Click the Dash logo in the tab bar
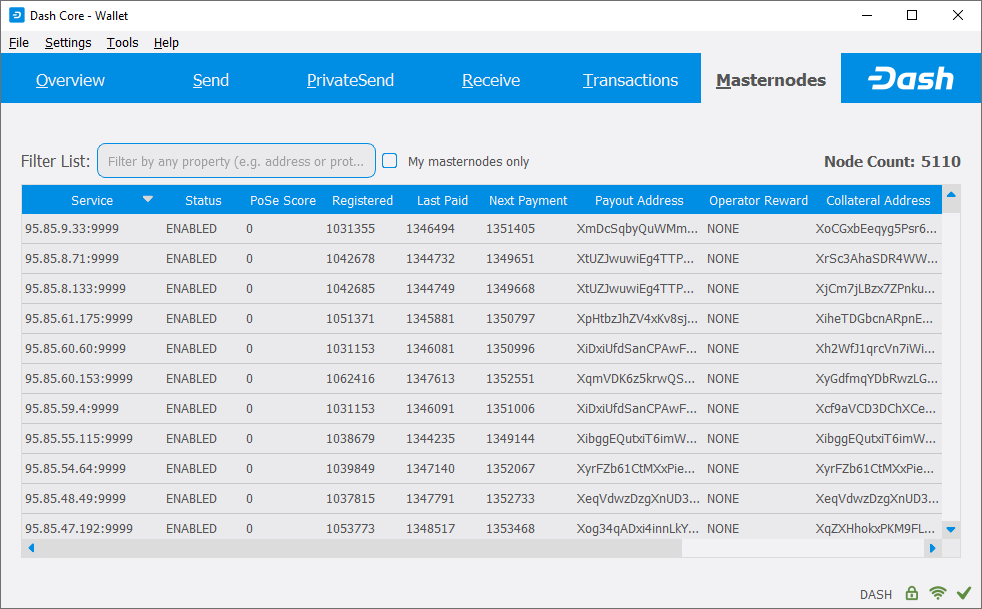This screenshot has height=609, width=982. 911,79
